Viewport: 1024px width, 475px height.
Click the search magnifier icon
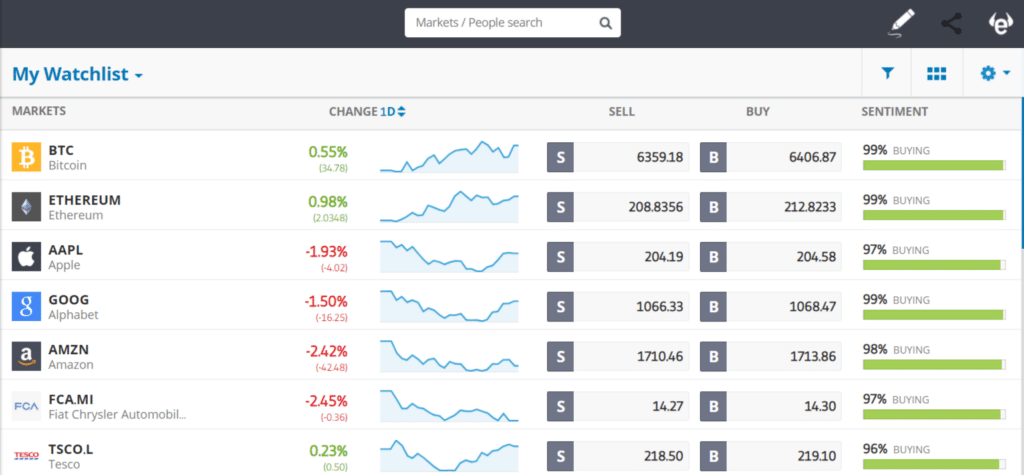pyautogui.click(x=605, y=23)
